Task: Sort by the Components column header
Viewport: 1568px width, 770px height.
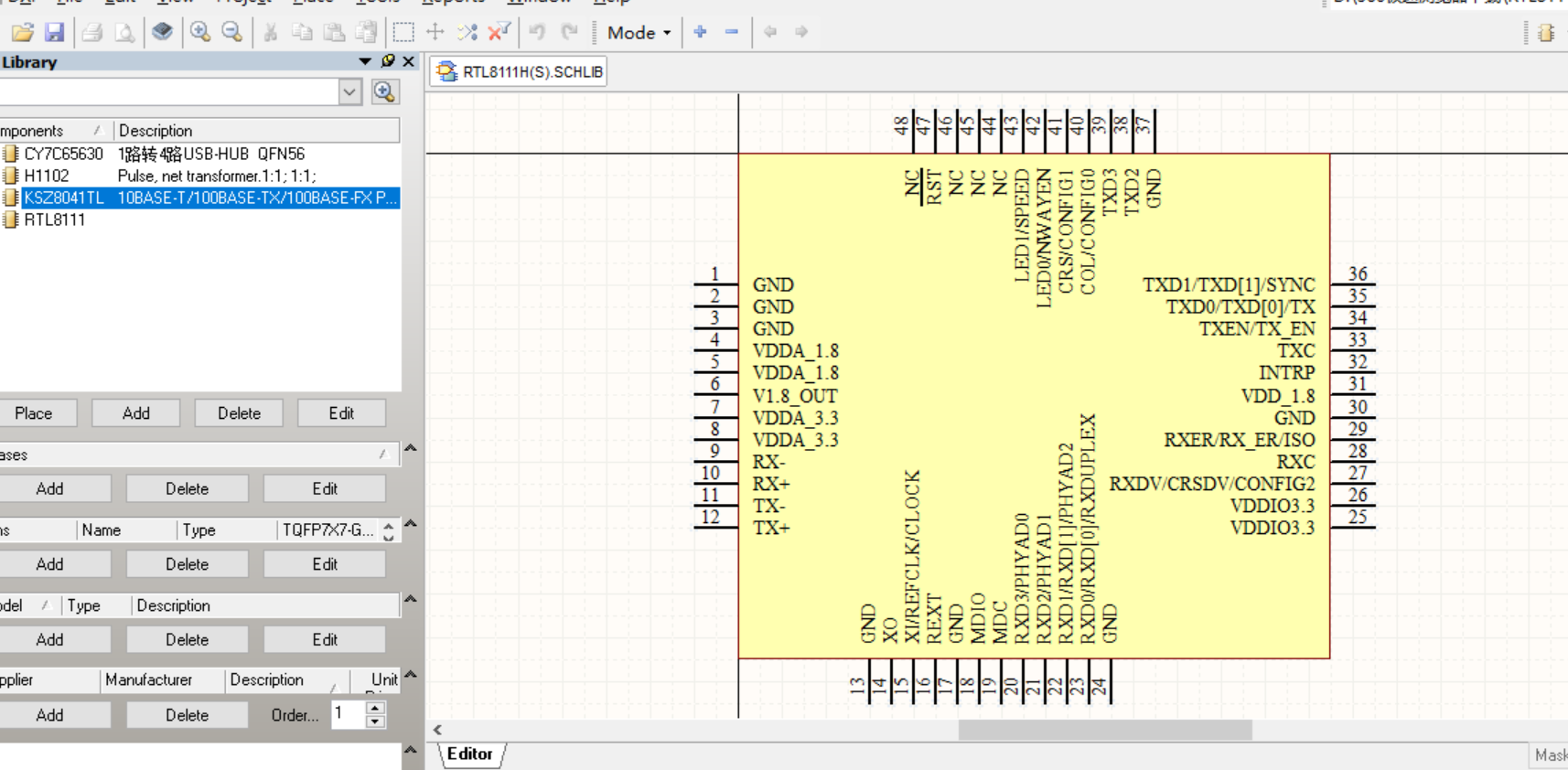Action: (x=55, y=131)
